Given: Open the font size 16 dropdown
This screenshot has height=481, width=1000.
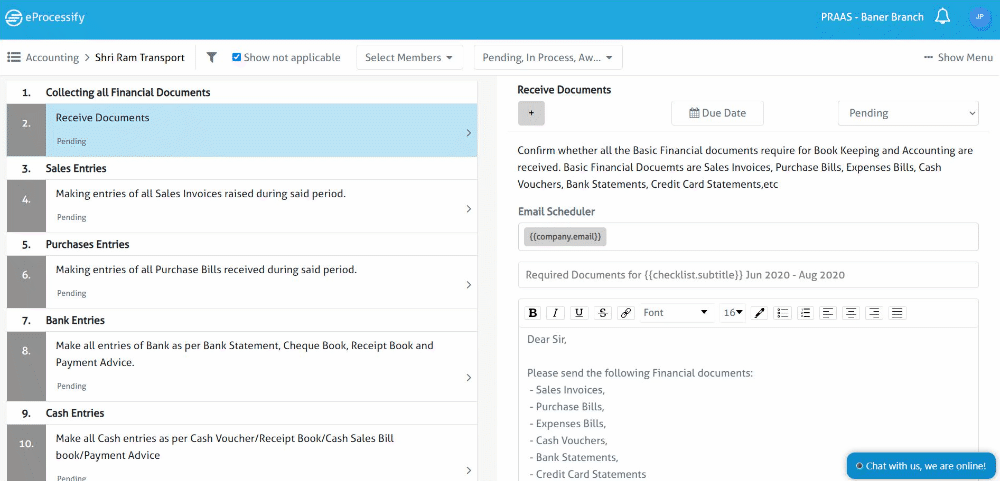Looking at the screenshot, I should coord(733,313).
